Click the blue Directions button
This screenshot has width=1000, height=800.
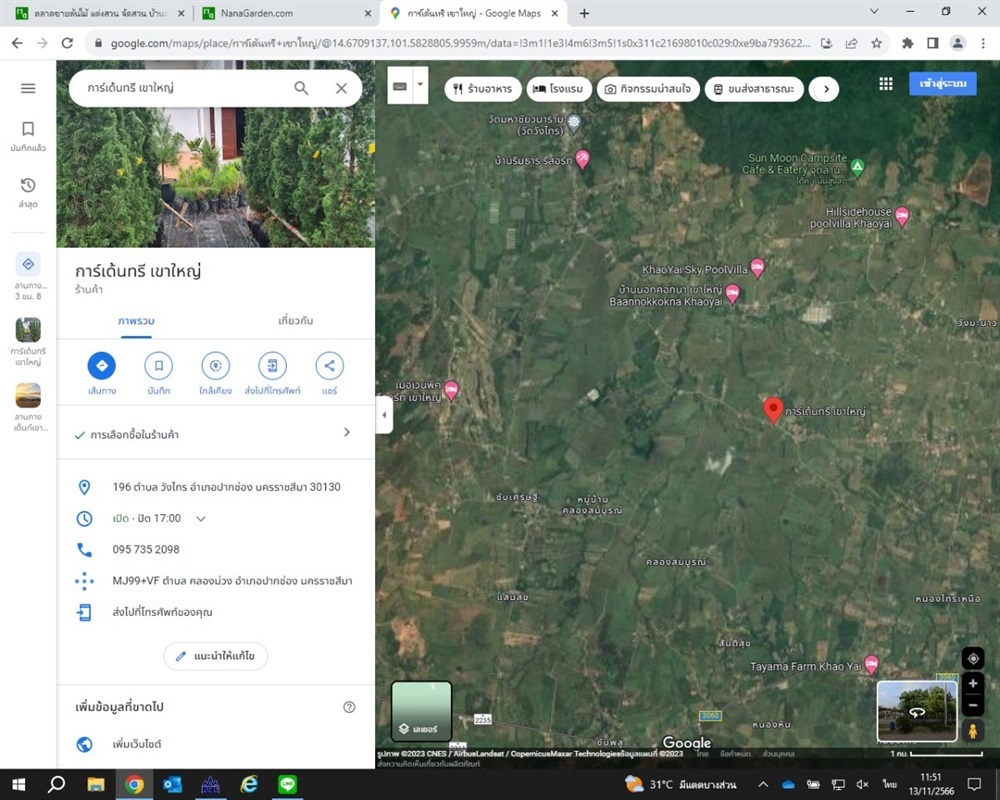click(x=102, y=366)
